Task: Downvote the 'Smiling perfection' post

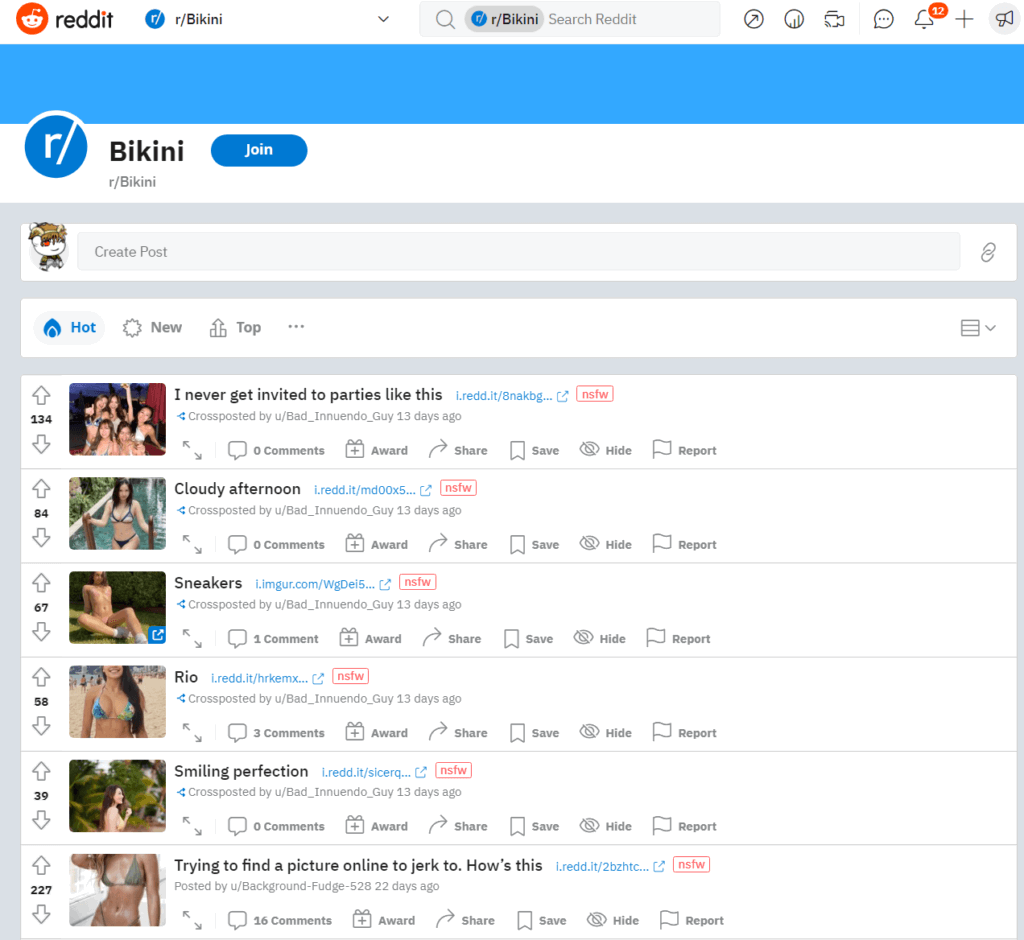Action: [x=41, y=820]
